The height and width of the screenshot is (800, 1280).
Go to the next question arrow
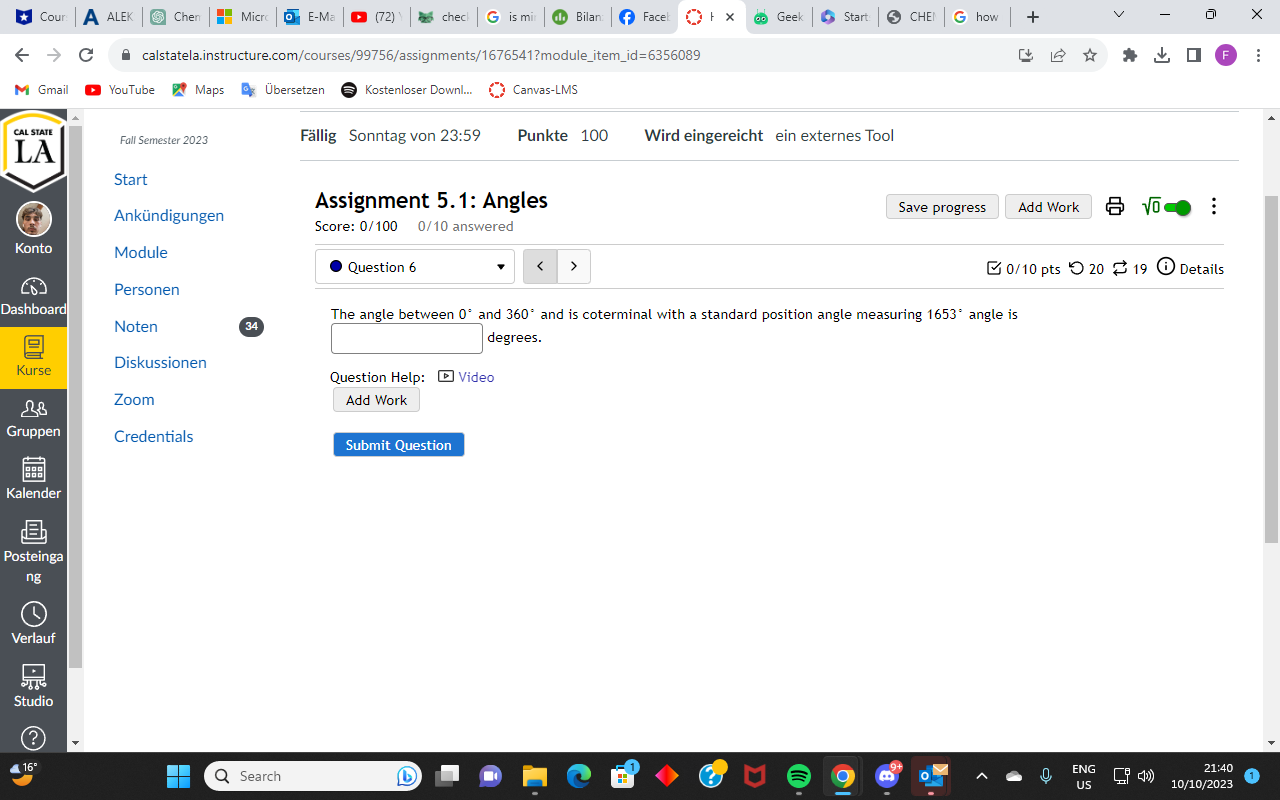574,267
